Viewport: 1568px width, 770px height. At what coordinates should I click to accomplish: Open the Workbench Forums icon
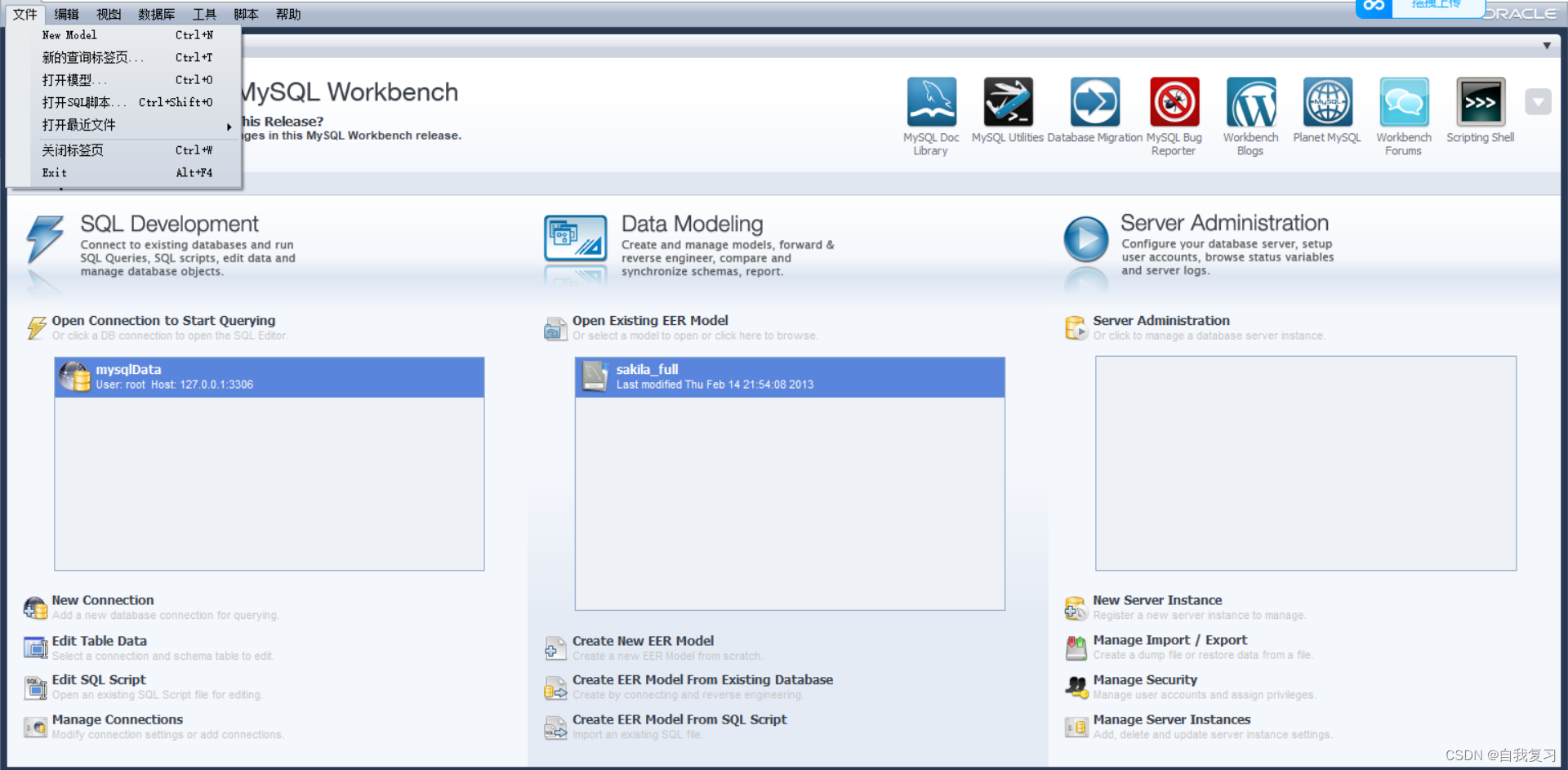tap(1404, 102)
